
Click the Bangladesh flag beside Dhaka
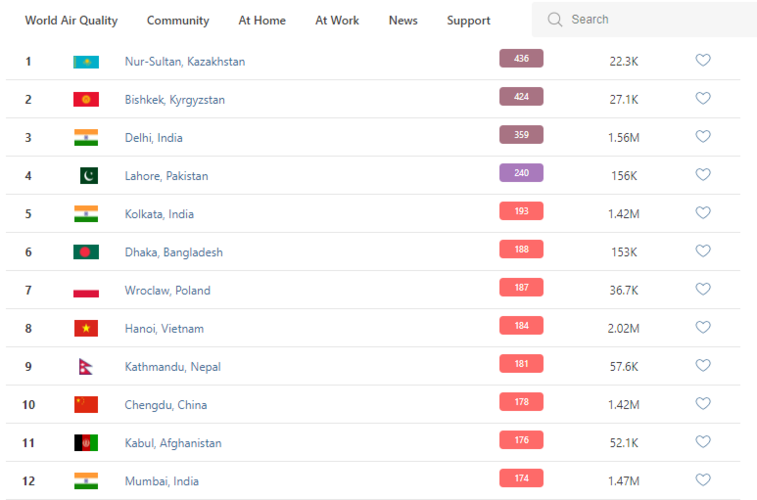[x=86, y=252]
